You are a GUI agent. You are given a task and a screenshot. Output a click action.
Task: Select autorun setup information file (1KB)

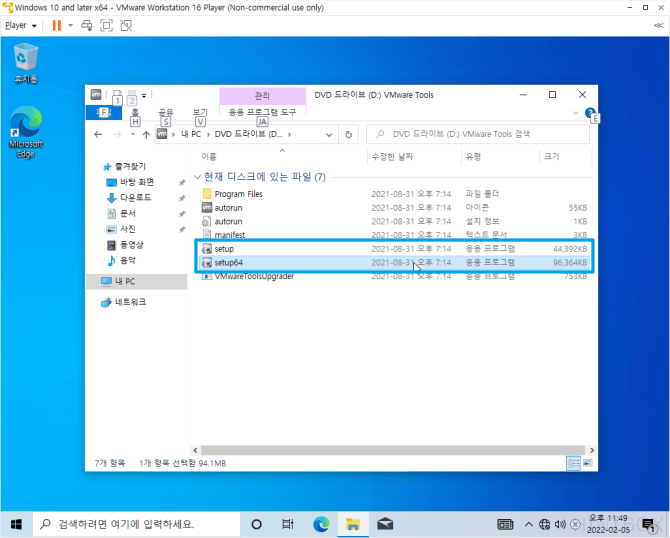click(x=394, y=221)
